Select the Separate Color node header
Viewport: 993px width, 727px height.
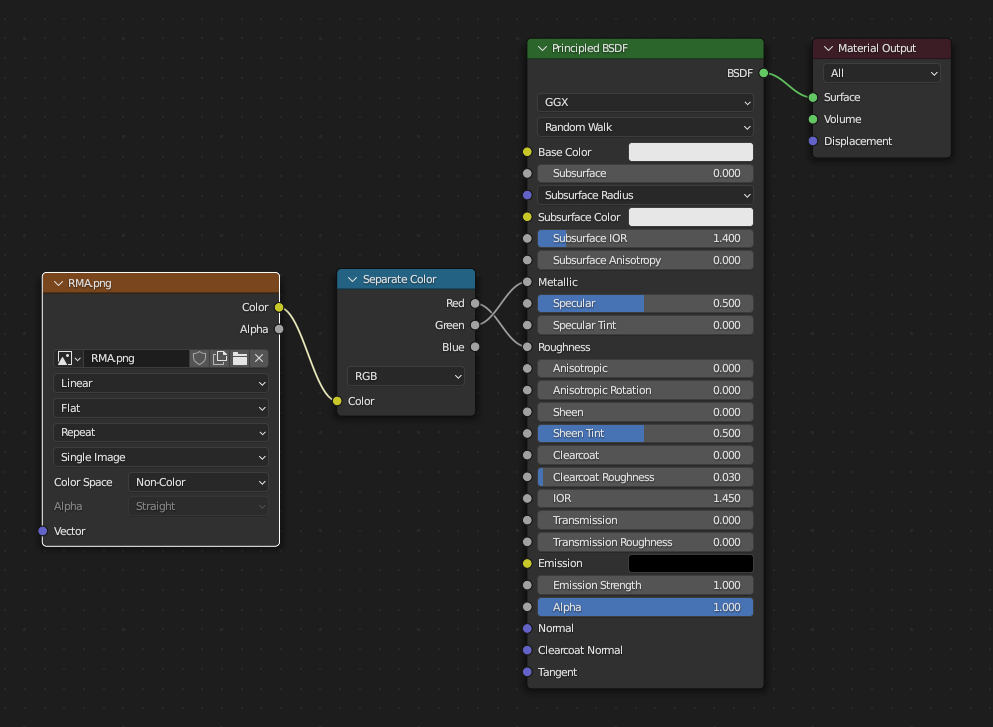406,279
